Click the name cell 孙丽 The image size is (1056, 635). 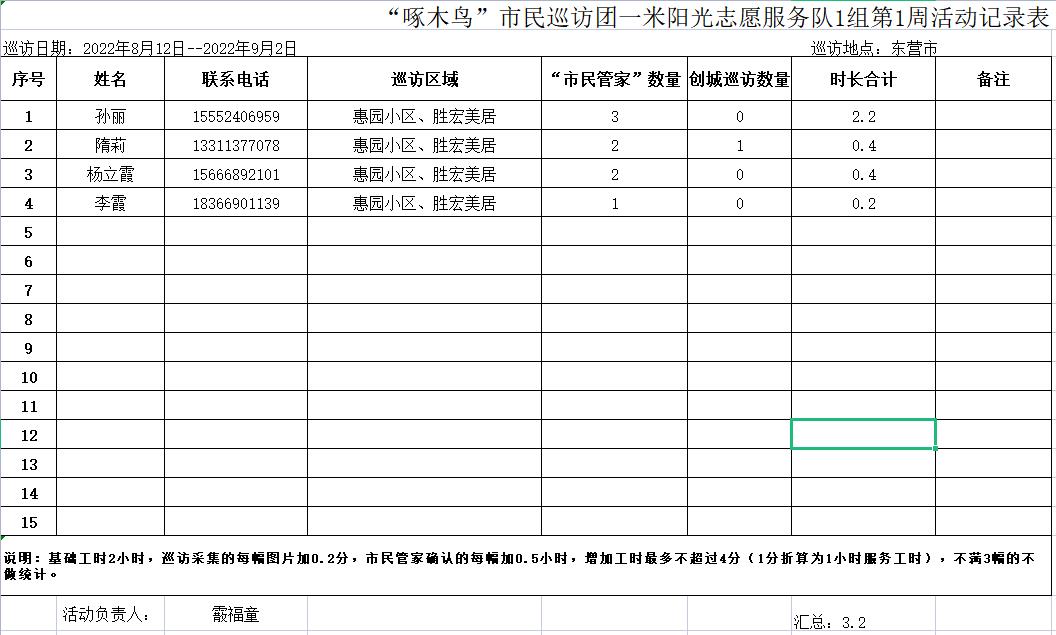point(110,116)
